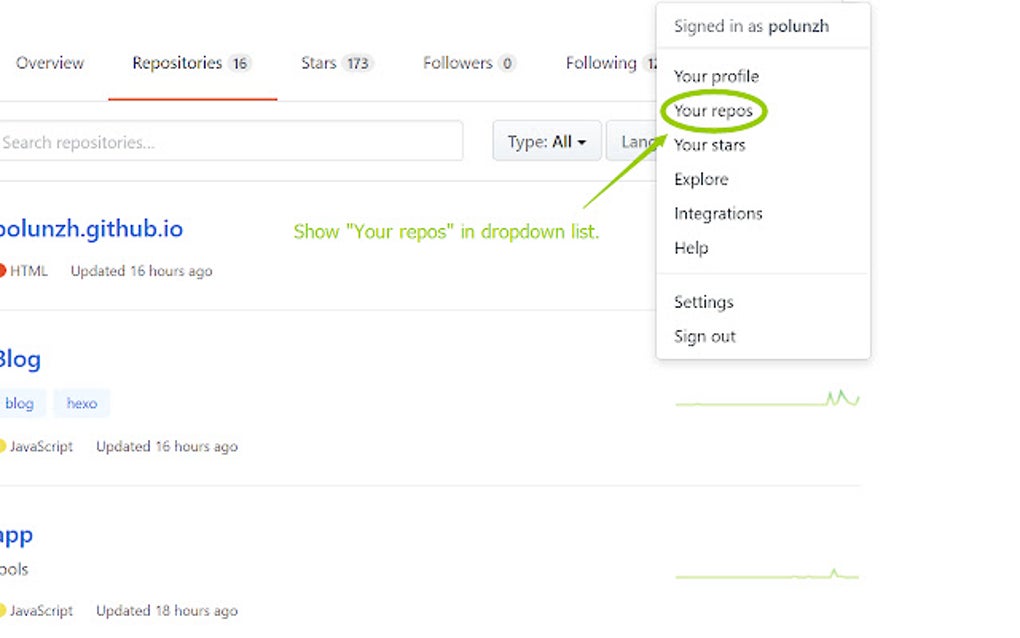Select the hexo topic tag
Viewport: 1020px width, 638px height.
pos(82,404)
